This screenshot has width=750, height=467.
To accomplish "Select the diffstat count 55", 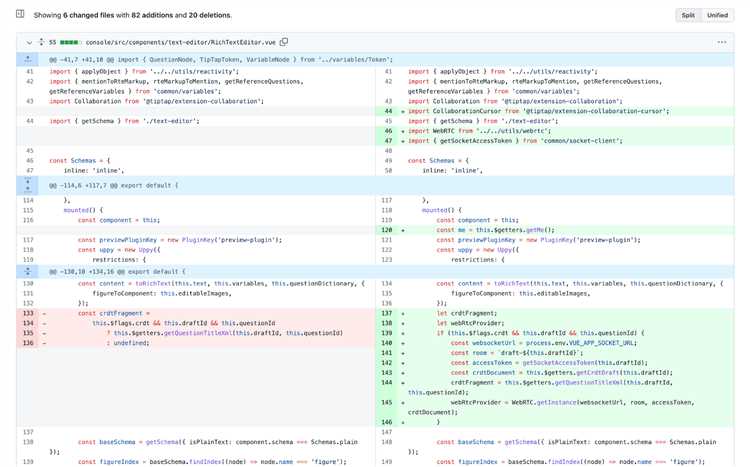I will click(x=53, y=43).
